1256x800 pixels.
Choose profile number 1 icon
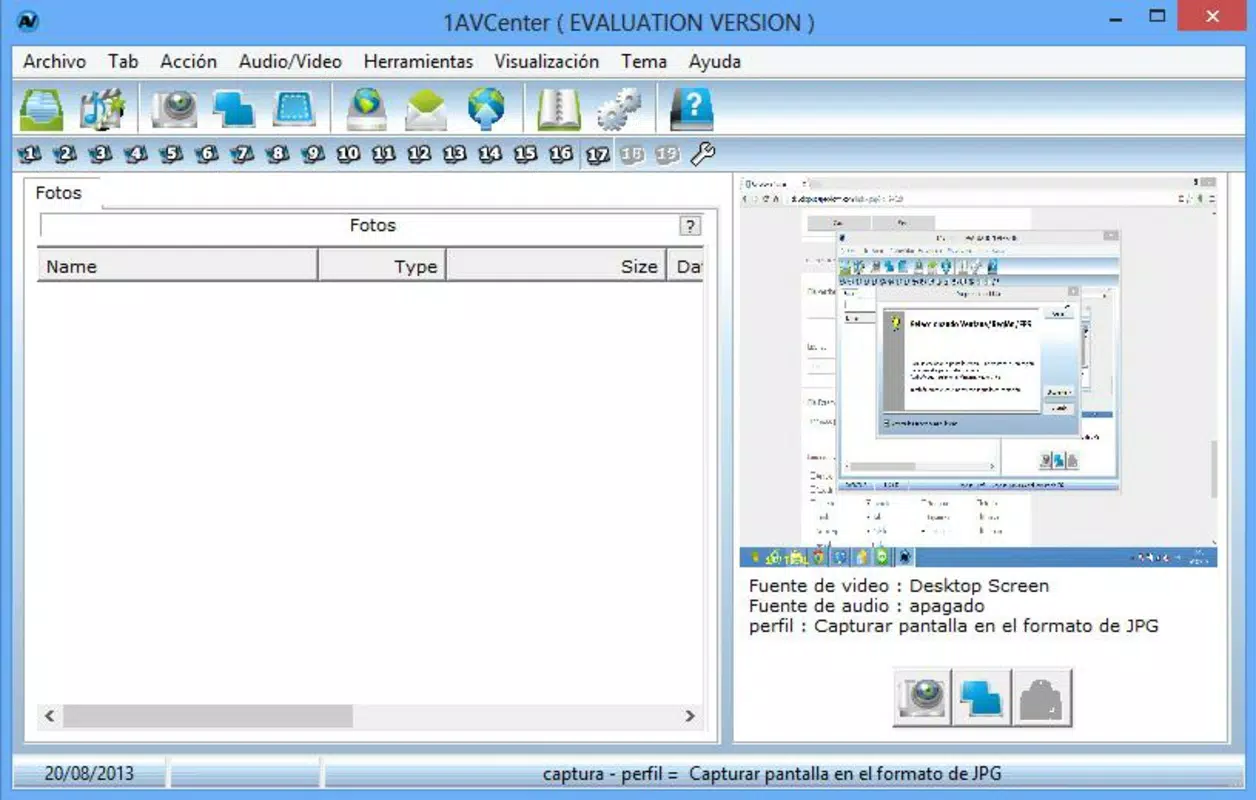pyautogui.click(x=30, y=154)
